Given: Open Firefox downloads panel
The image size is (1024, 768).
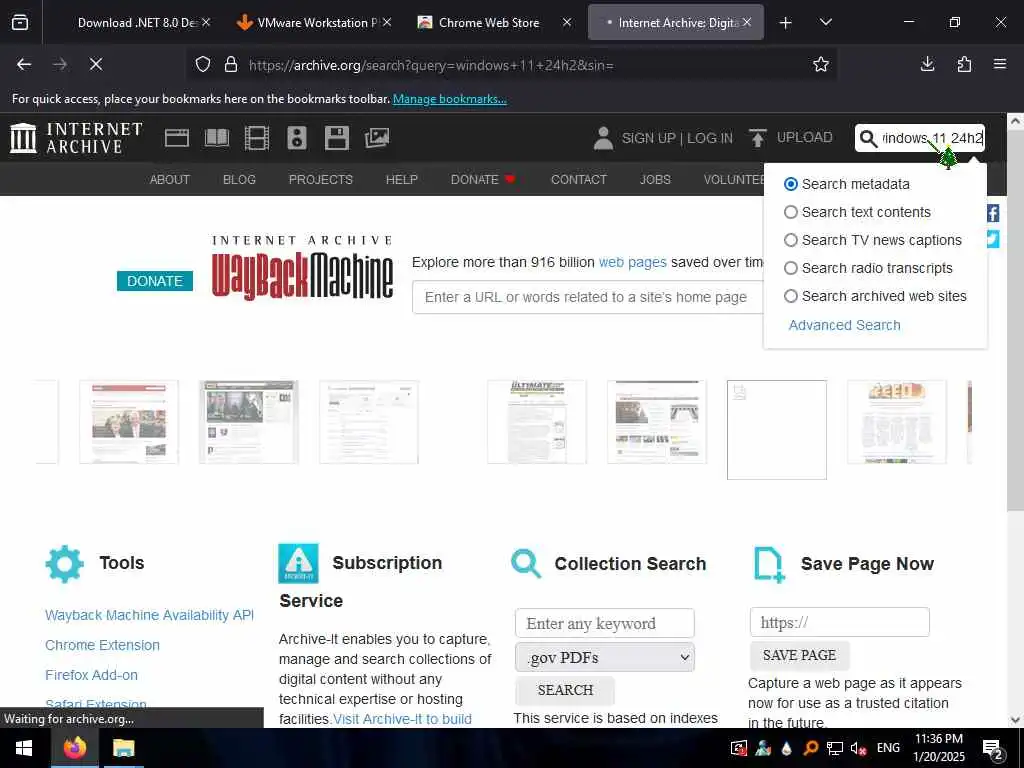Looking at the screenshot, I should tap(927, 64).
